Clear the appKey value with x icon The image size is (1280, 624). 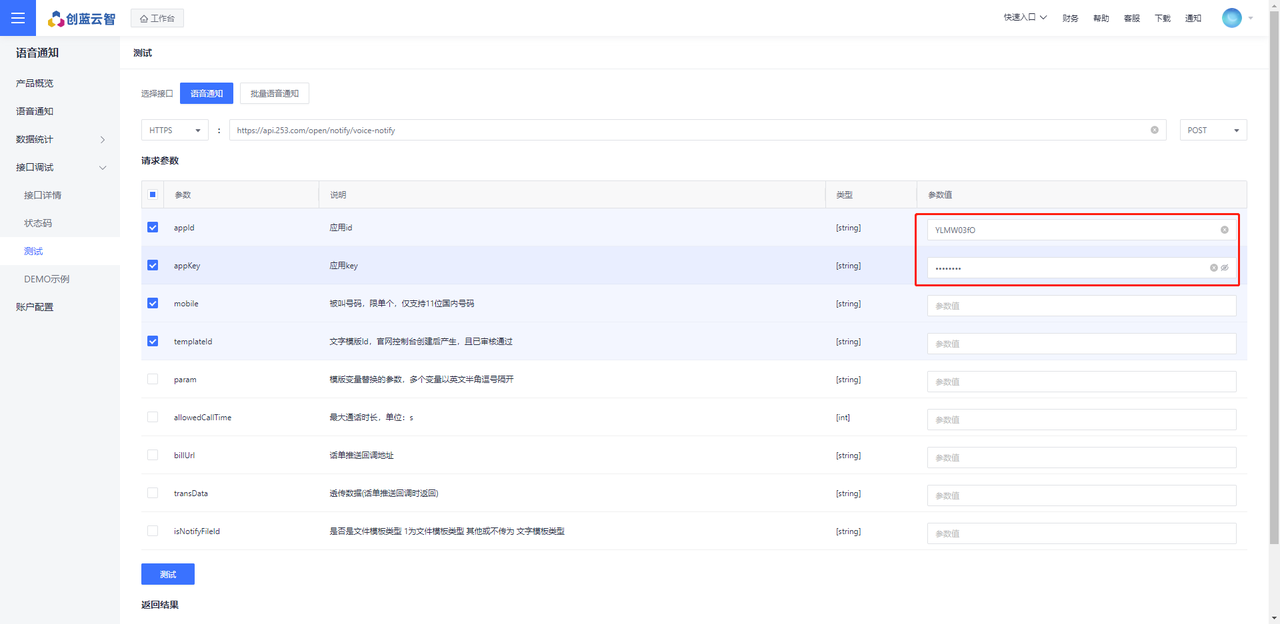pyautogui.click(x=1214, y=268)
